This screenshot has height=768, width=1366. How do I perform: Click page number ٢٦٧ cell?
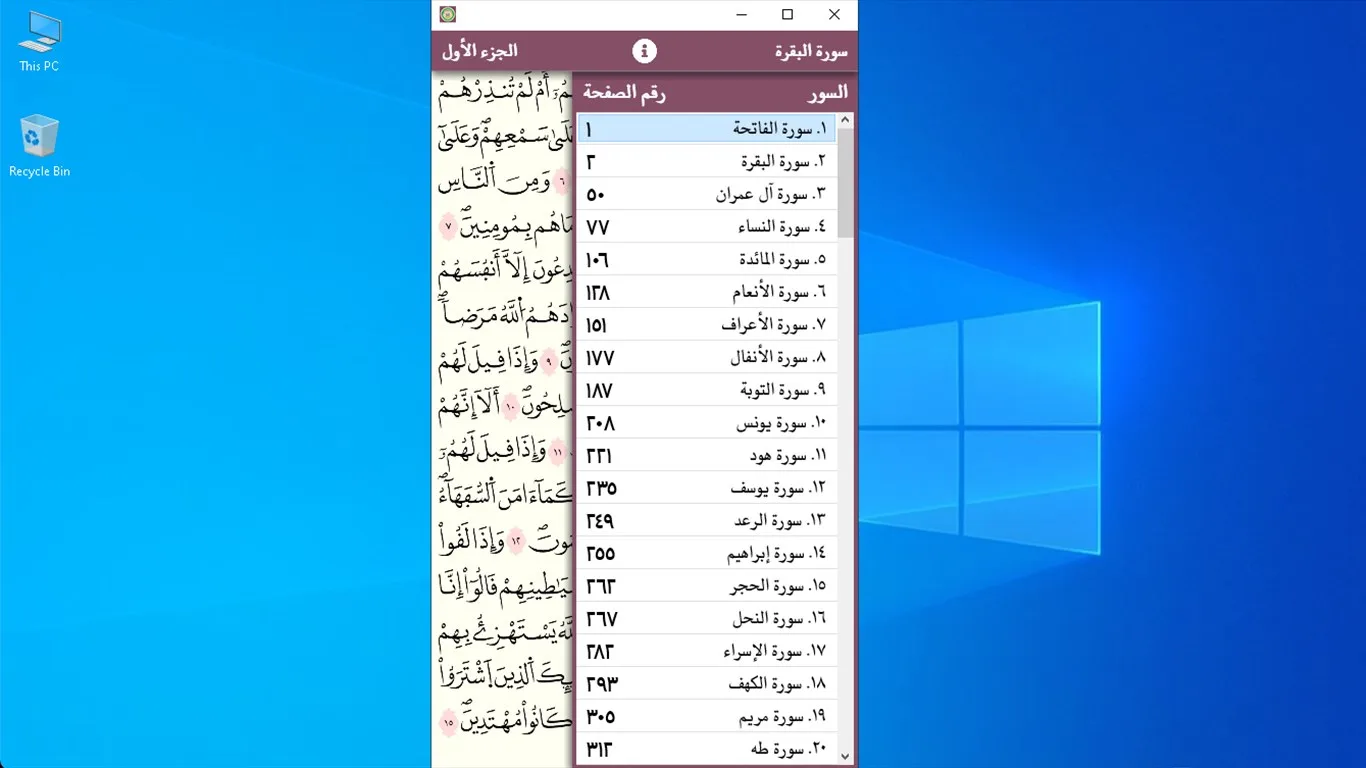tap(601, 619)
